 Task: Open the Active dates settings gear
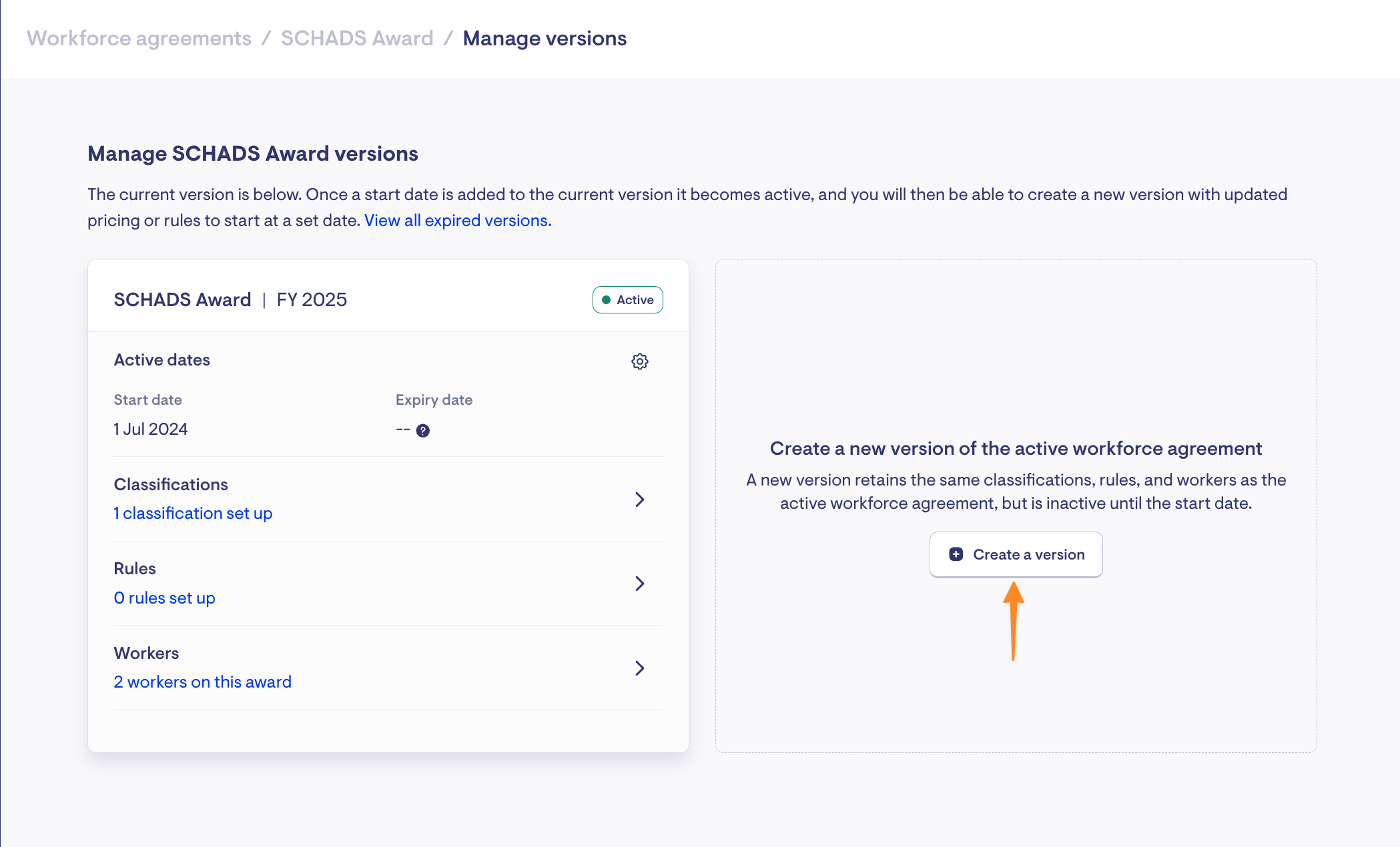coord(639,361)
